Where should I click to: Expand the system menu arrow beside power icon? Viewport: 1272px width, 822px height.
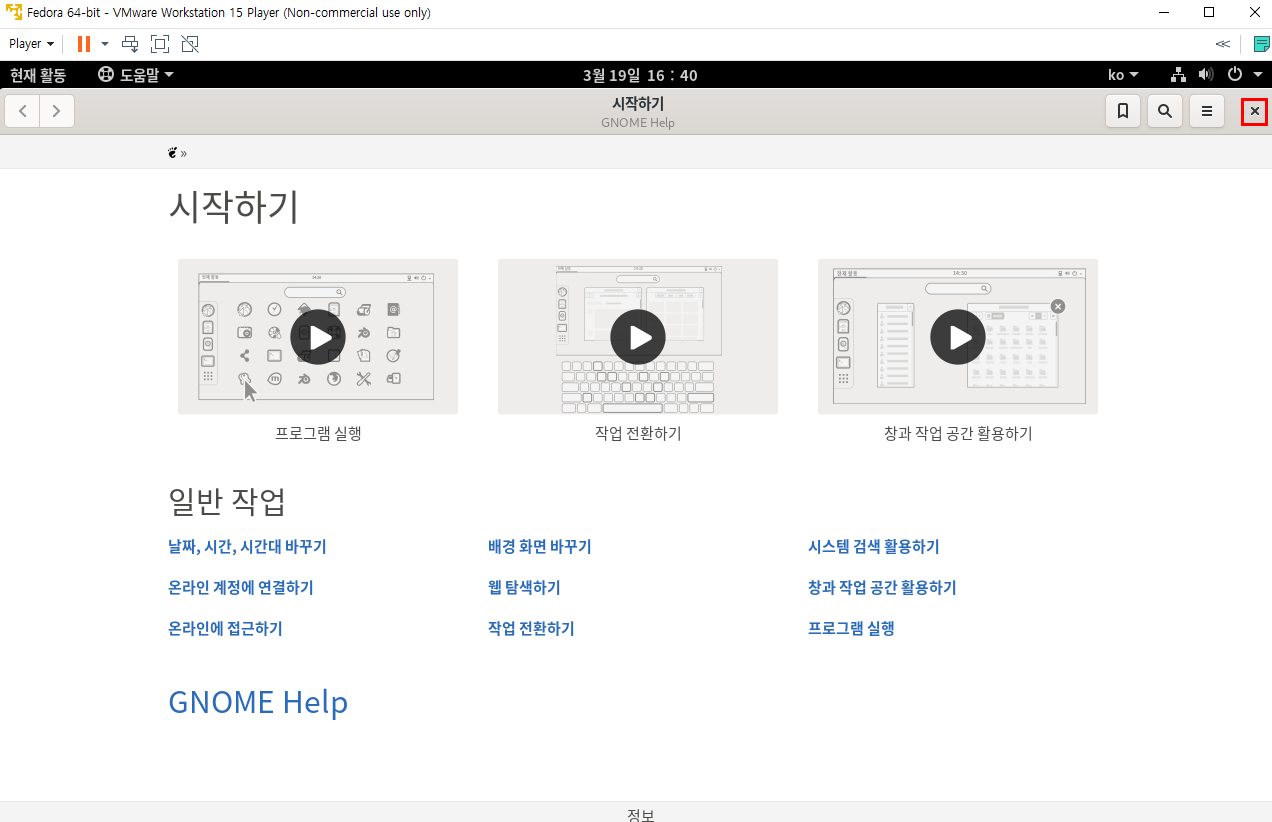pyautogui.click(x=1258, y=75)
